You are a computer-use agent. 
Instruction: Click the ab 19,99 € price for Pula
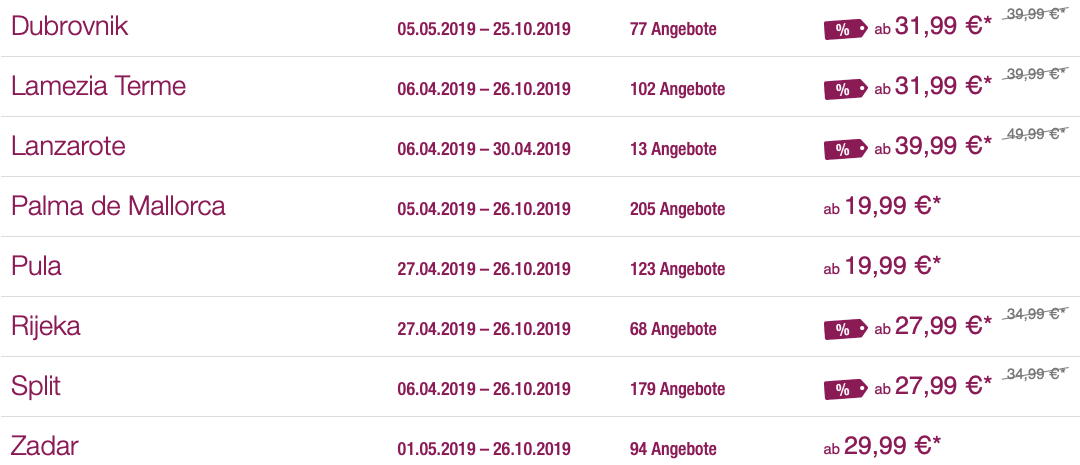point(882,266)
